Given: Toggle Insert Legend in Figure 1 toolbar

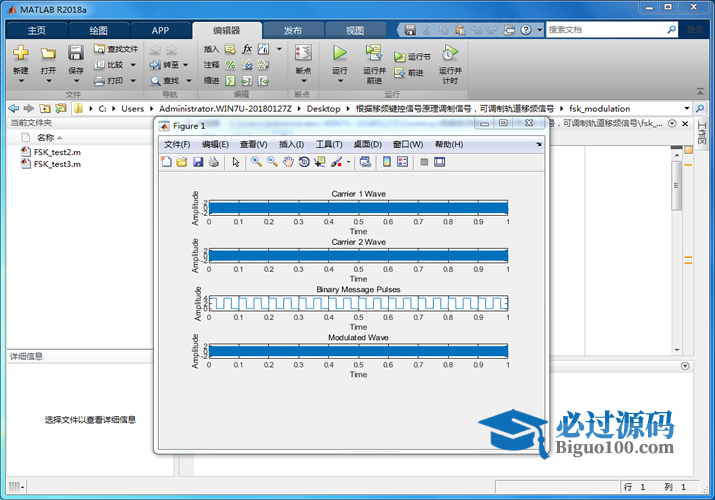Looking at the screenshot, I should 403,162.
